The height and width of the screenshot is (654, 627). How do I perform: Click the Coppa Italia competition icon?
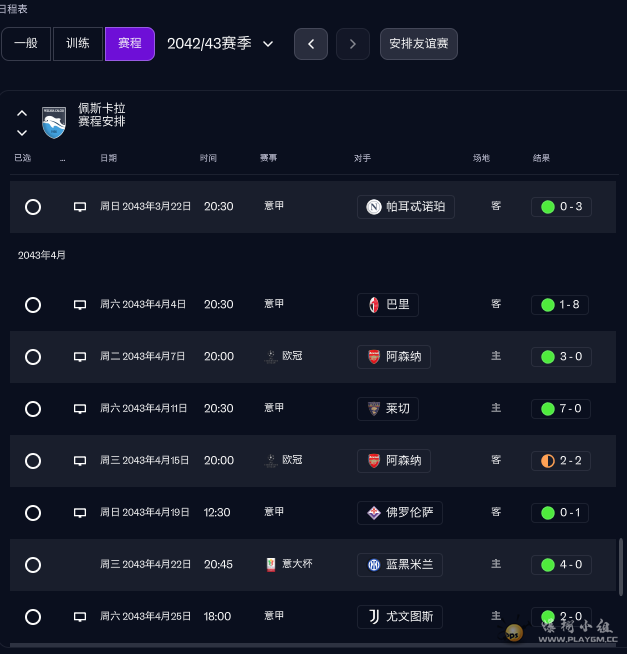pos(271,565)
